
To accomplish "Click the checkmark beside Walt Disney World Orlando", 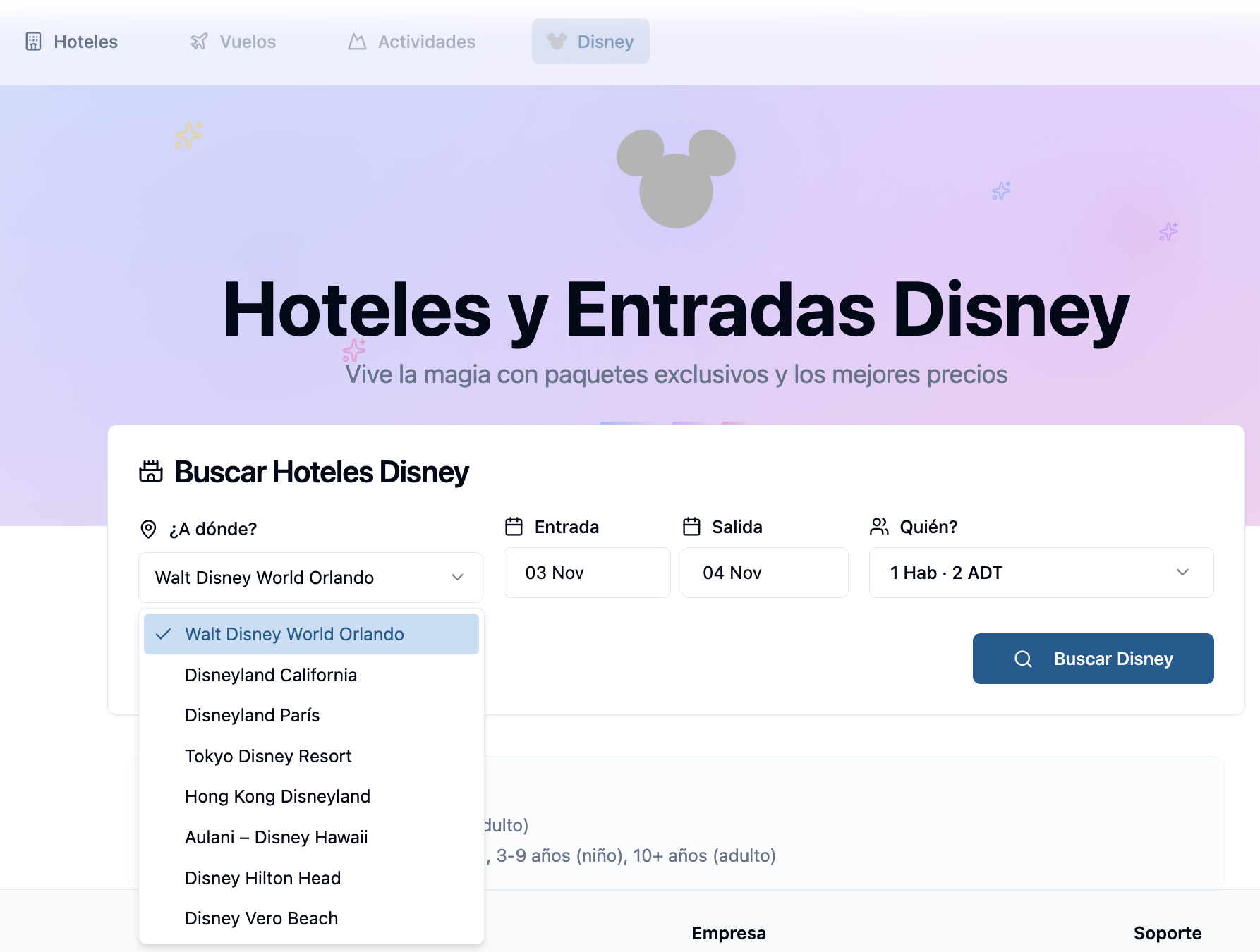I will coord(163,634).
